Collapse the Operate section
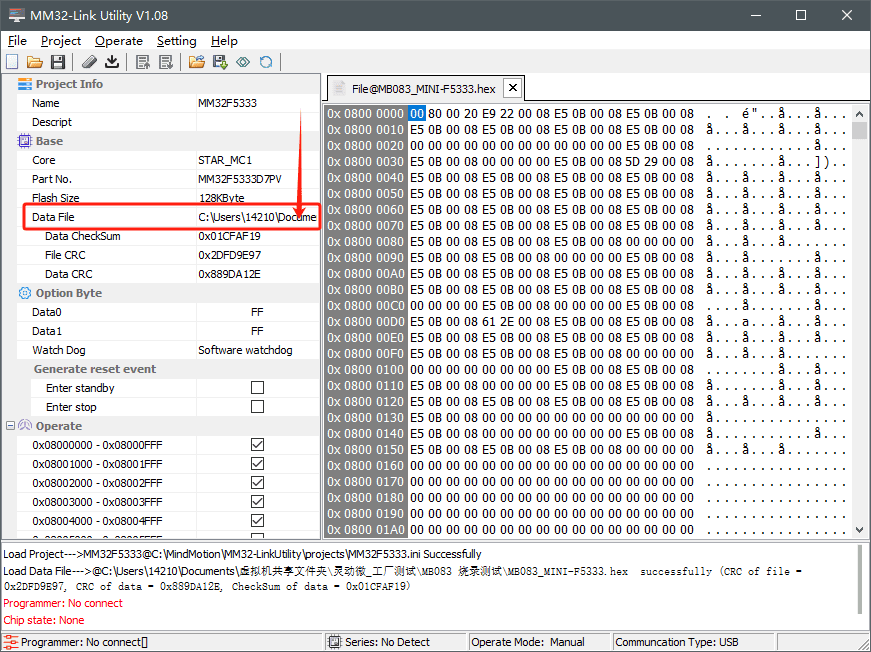Screen dimensions: 871x652 11,426
